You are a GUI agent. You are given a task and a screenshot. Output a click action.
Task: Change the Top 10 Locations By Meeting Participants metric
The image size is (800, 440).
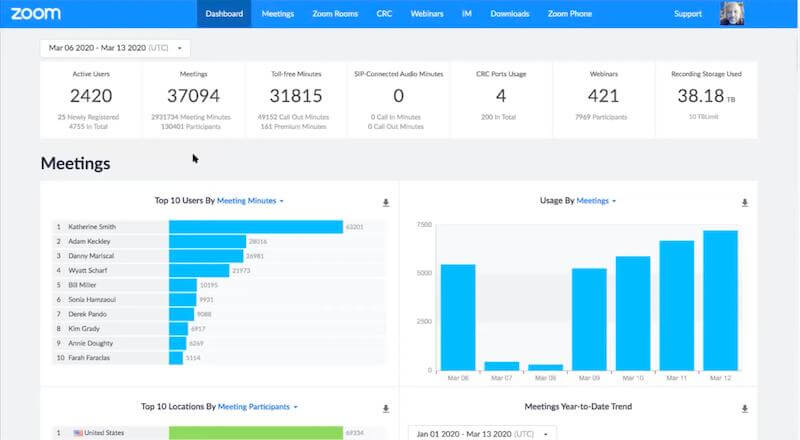(x=258, y=407)
